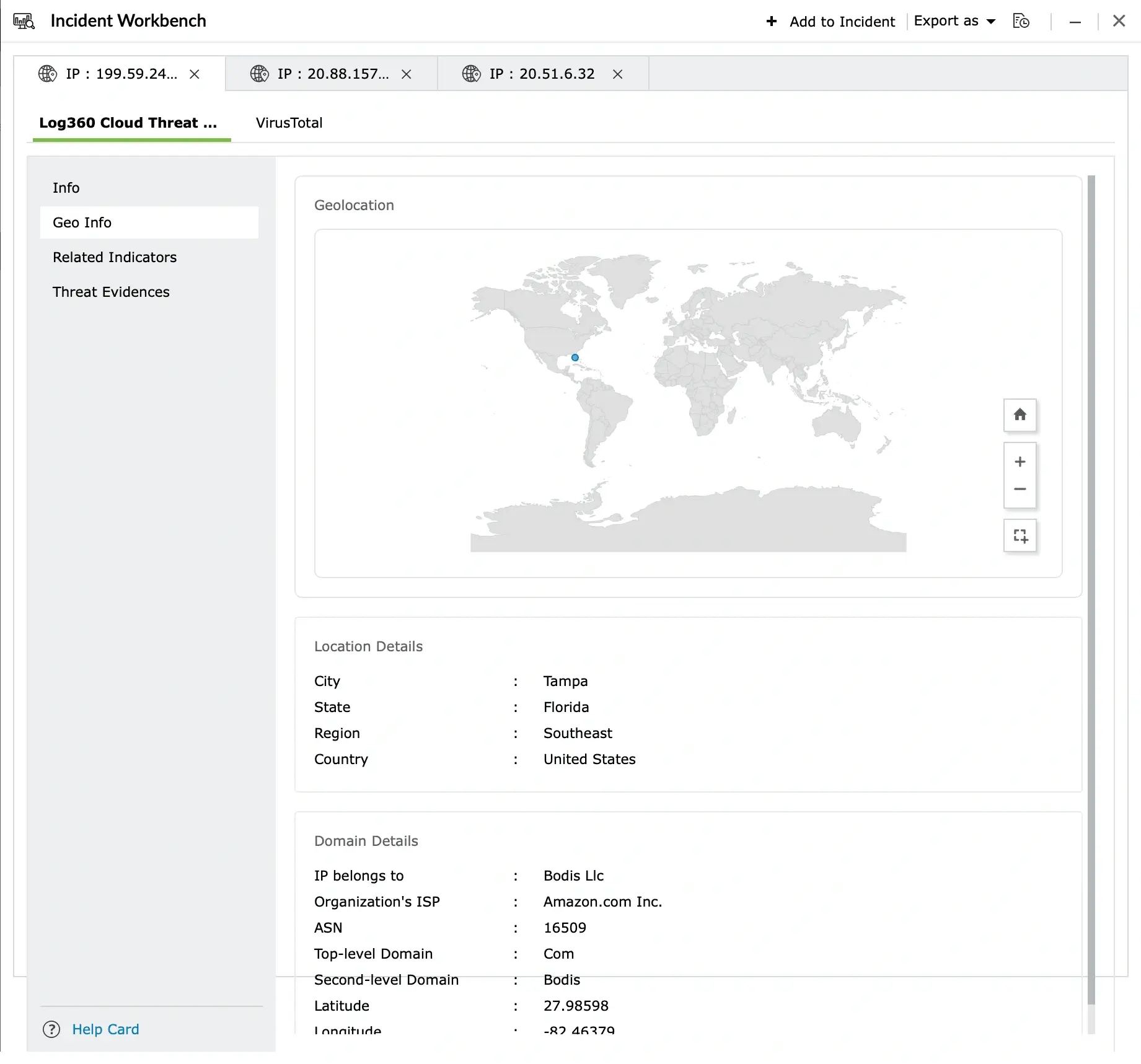Close the IP 20.51.6.32 tab

coord(618,74)
